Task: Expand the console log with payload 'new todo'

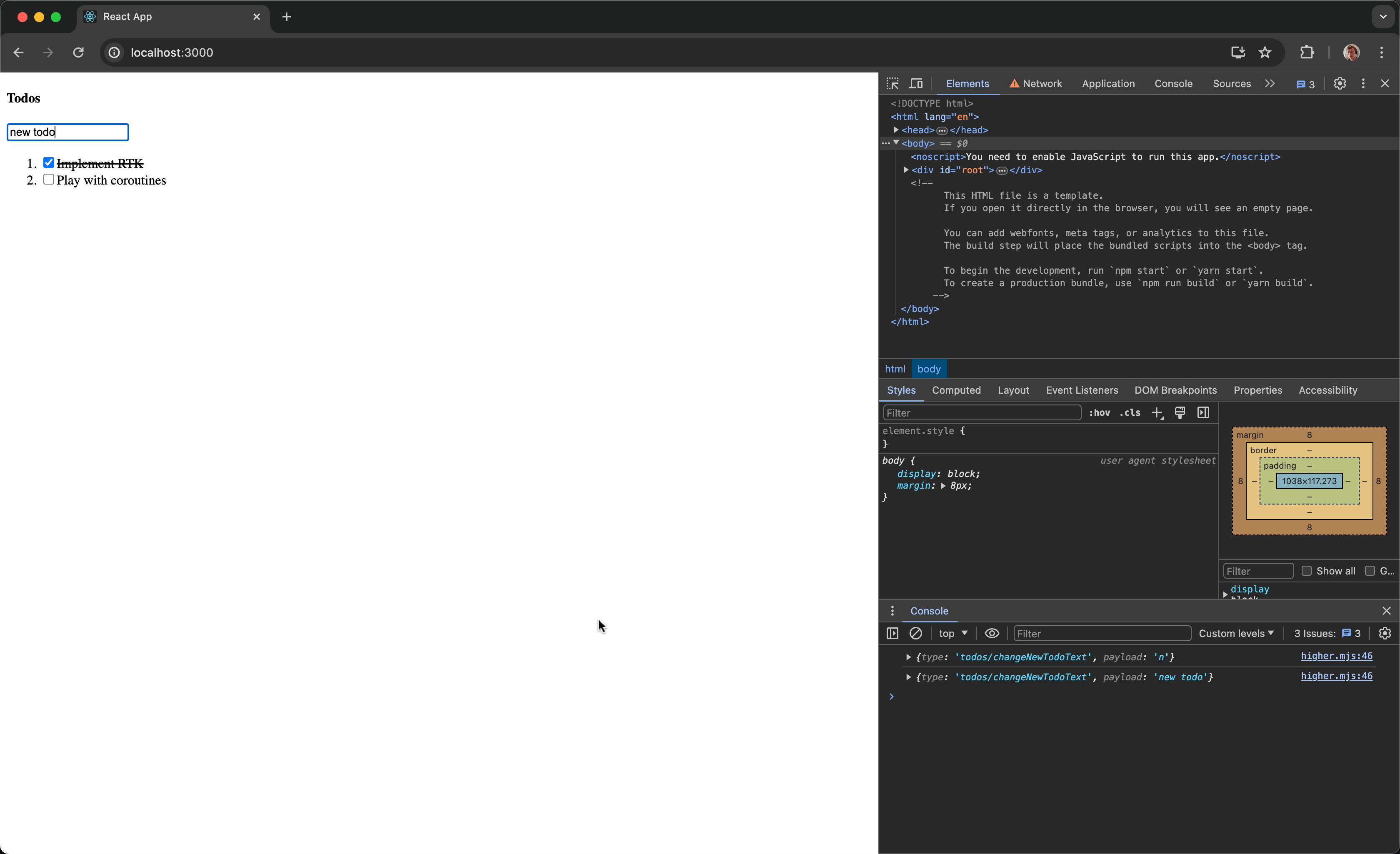Action: click(x=908, y=677)
